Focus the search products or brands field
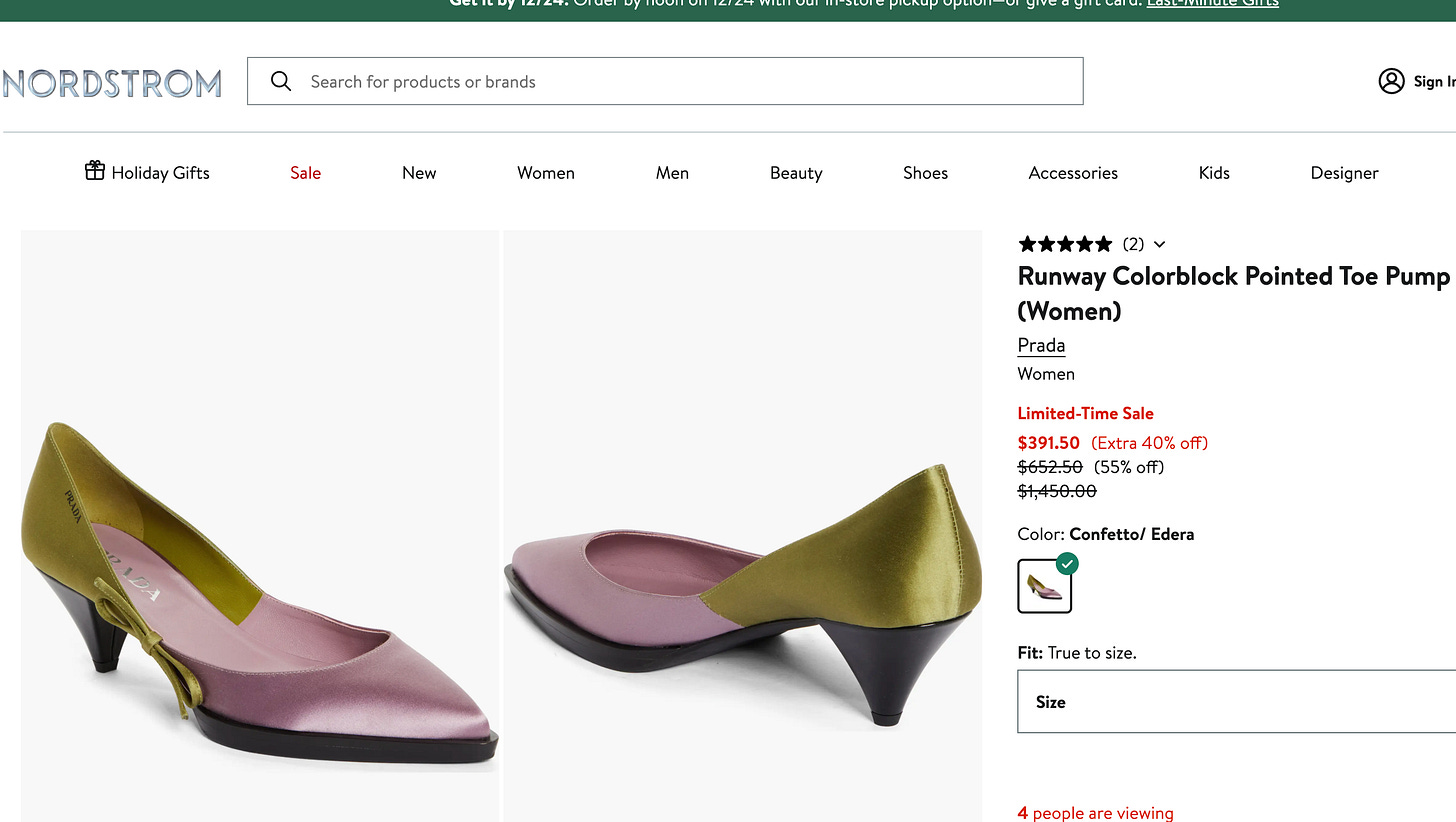The height and width of the screenshot is (822, 1456). pos(665,81)
